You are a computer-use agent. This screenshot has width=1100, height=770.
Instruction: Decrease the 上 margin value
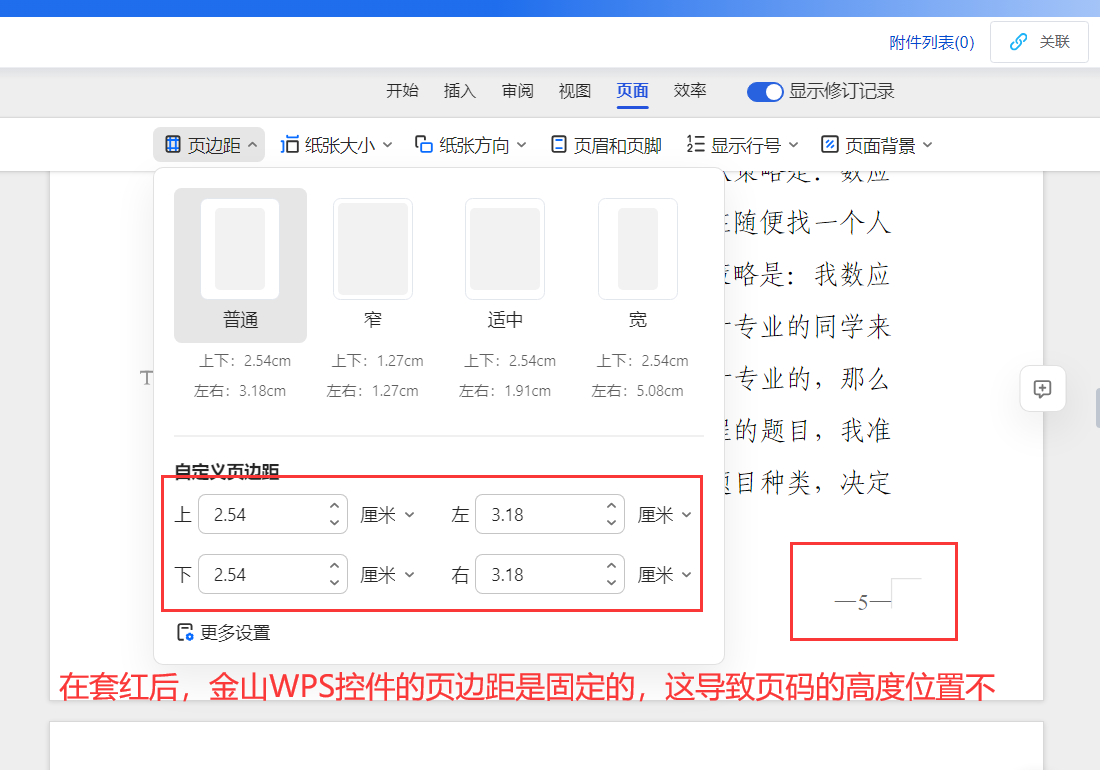[x=335, y=522]
